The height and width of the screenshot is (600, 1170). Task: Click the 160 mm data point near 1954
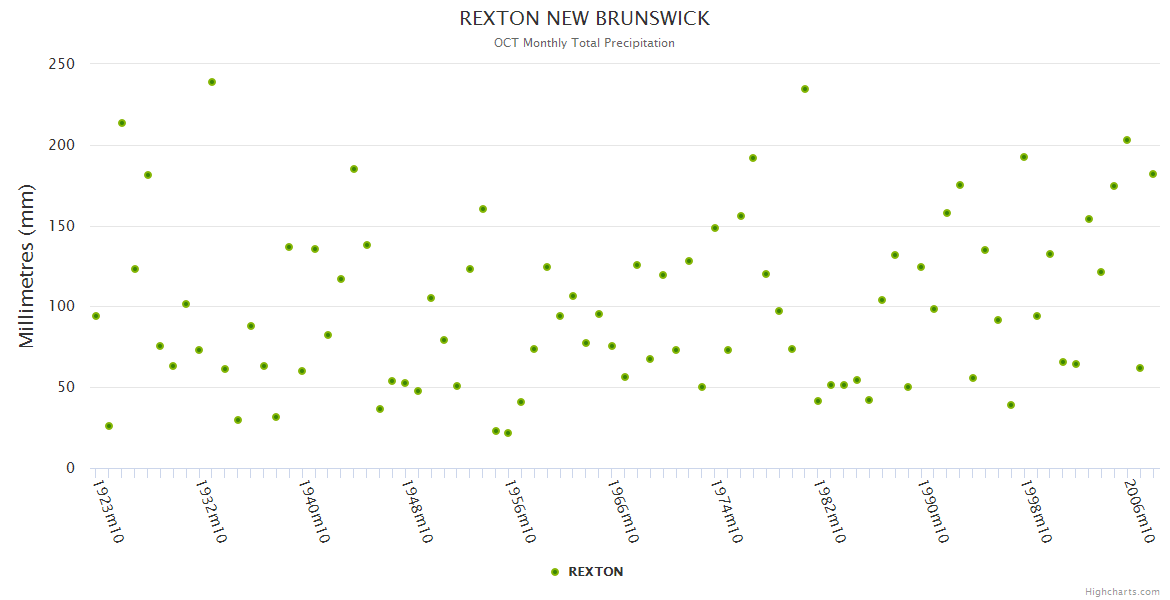[x=483, y=209]
